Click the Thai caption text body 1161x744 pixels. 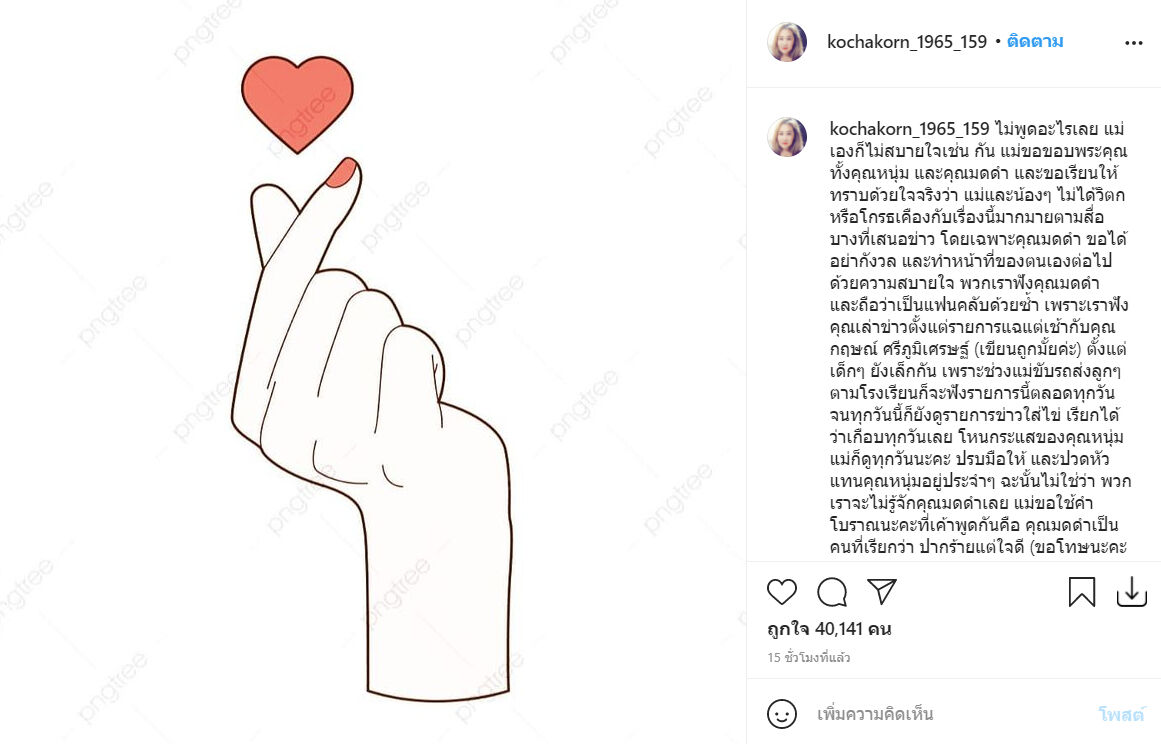(979, 338)
